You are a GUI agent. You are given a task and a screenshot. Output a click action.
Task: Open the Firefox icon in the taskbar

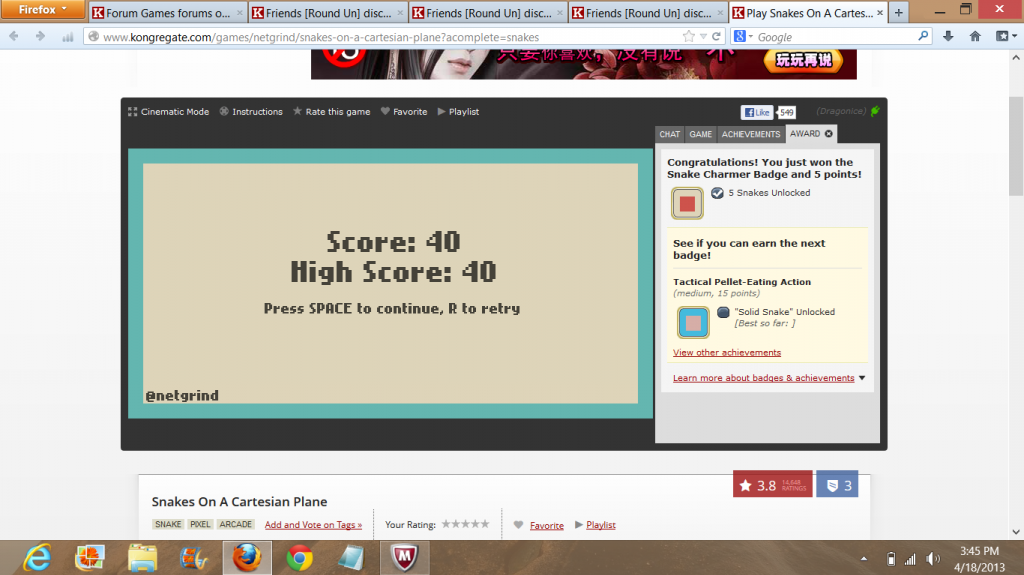[x=247, y=558]
